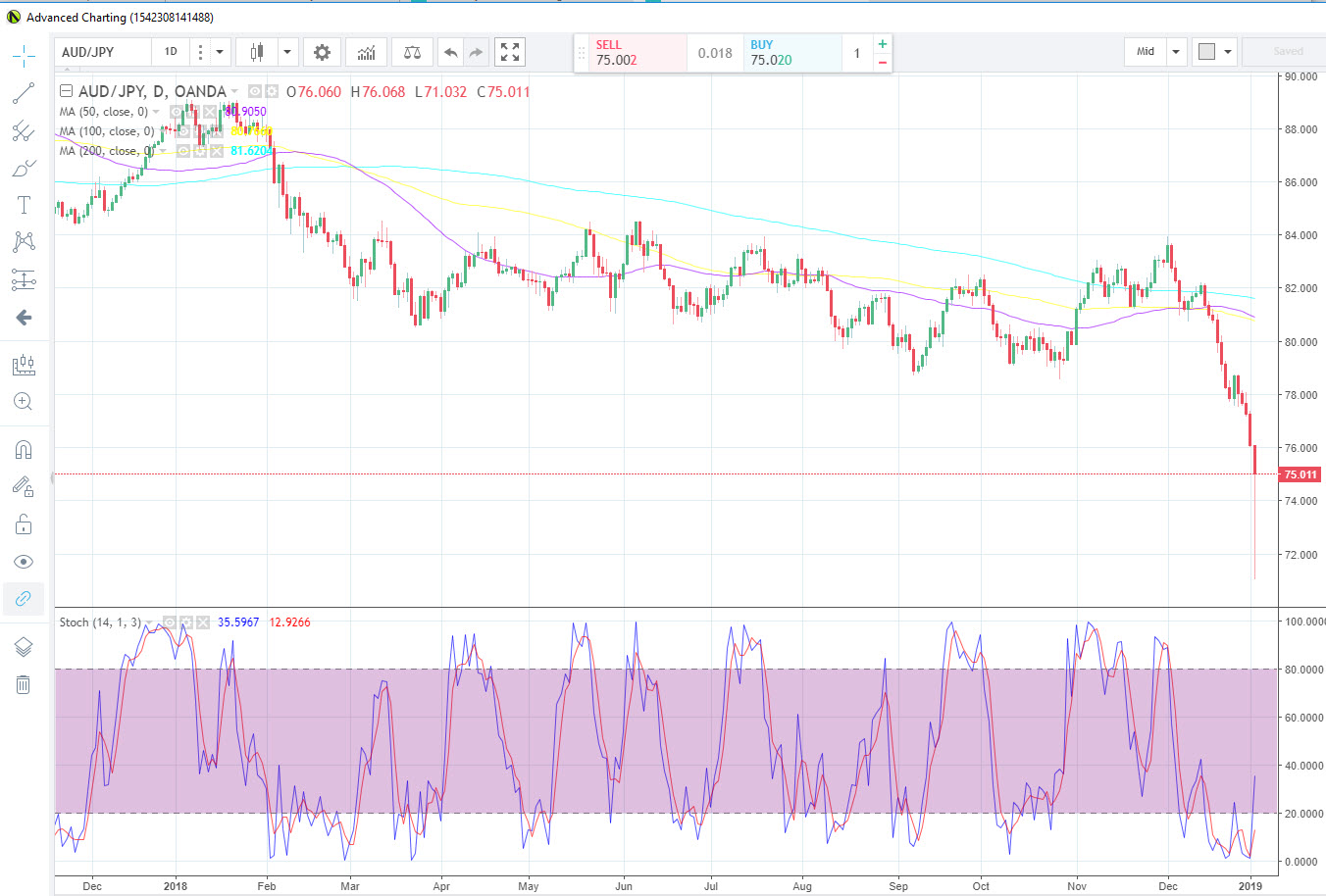Toggle lock all drawing tools
The width and height of the screenshot is (1326, 896).
click(24, 524)
